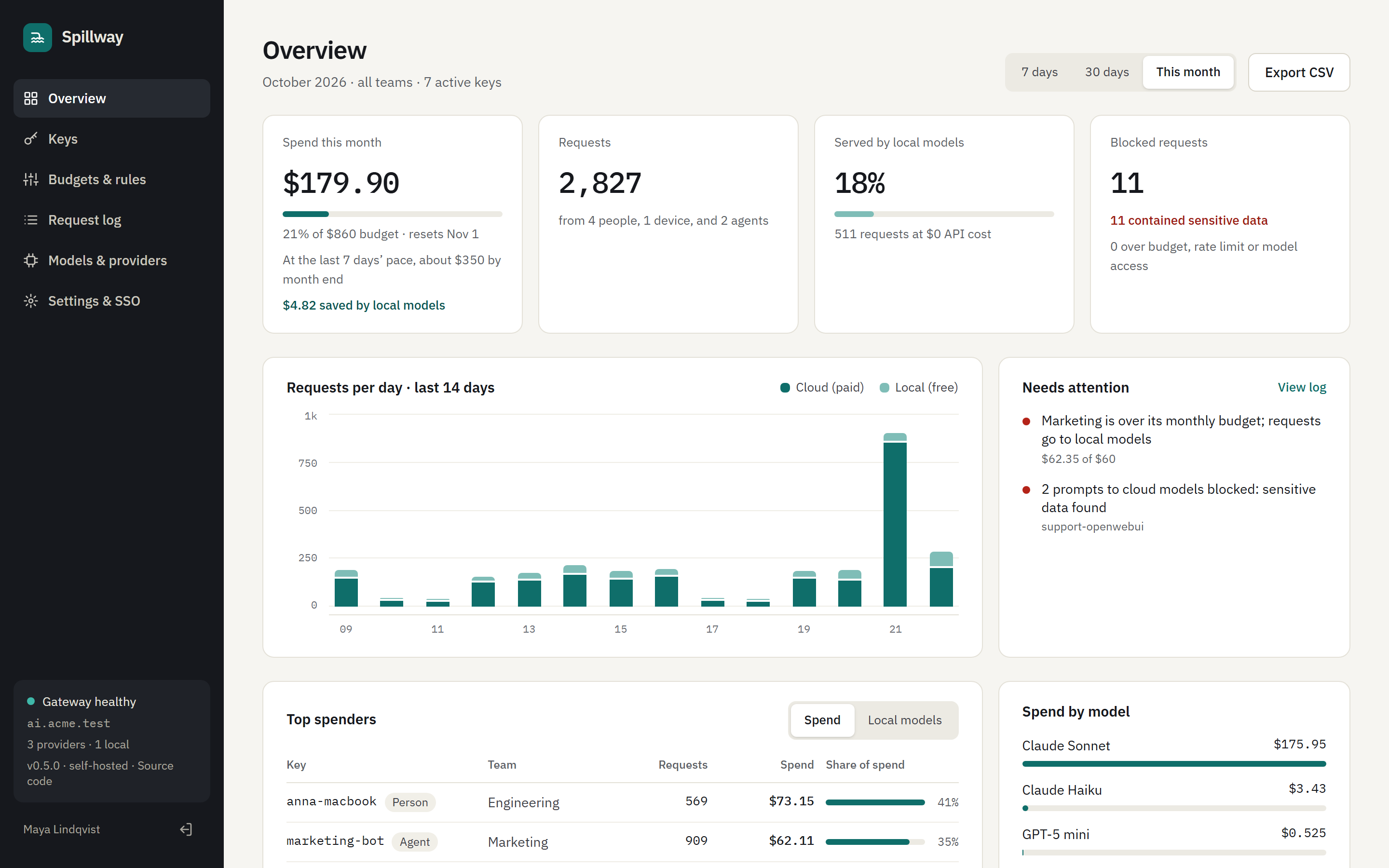
Task: Open the Keys page
Action: 112,139
